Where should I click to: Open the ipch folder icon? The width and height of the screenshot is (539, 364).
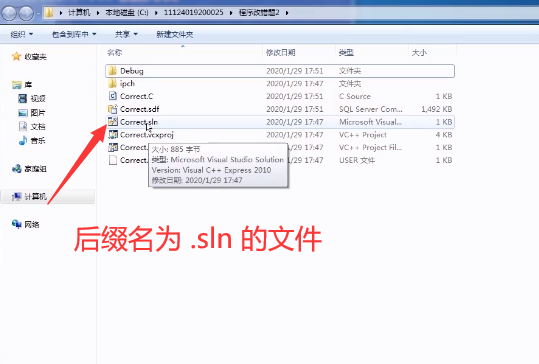pos(112,84)
